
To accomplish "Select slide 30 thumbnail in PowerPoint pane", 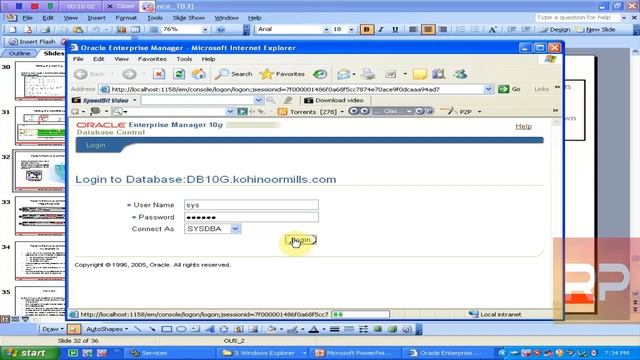I will [x=40, y=81].
